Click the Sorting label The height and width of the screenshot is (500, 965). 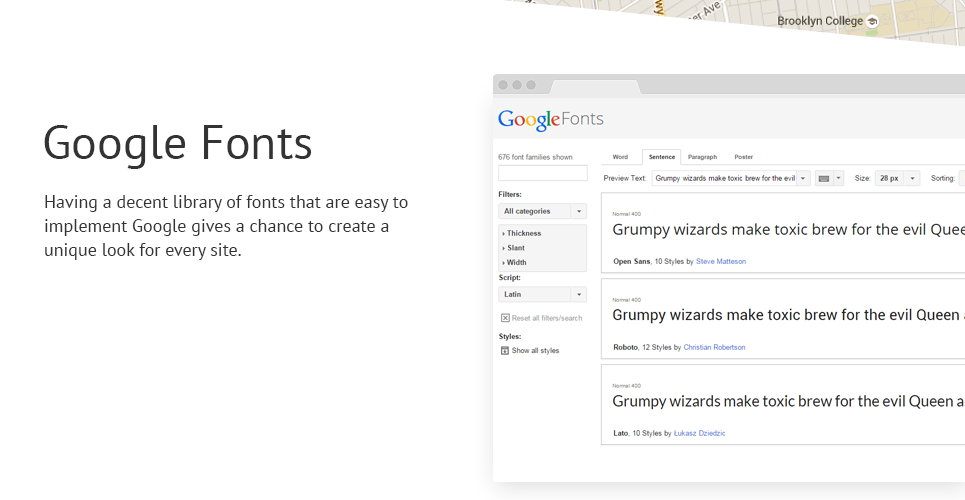click(x=942, y=179)
